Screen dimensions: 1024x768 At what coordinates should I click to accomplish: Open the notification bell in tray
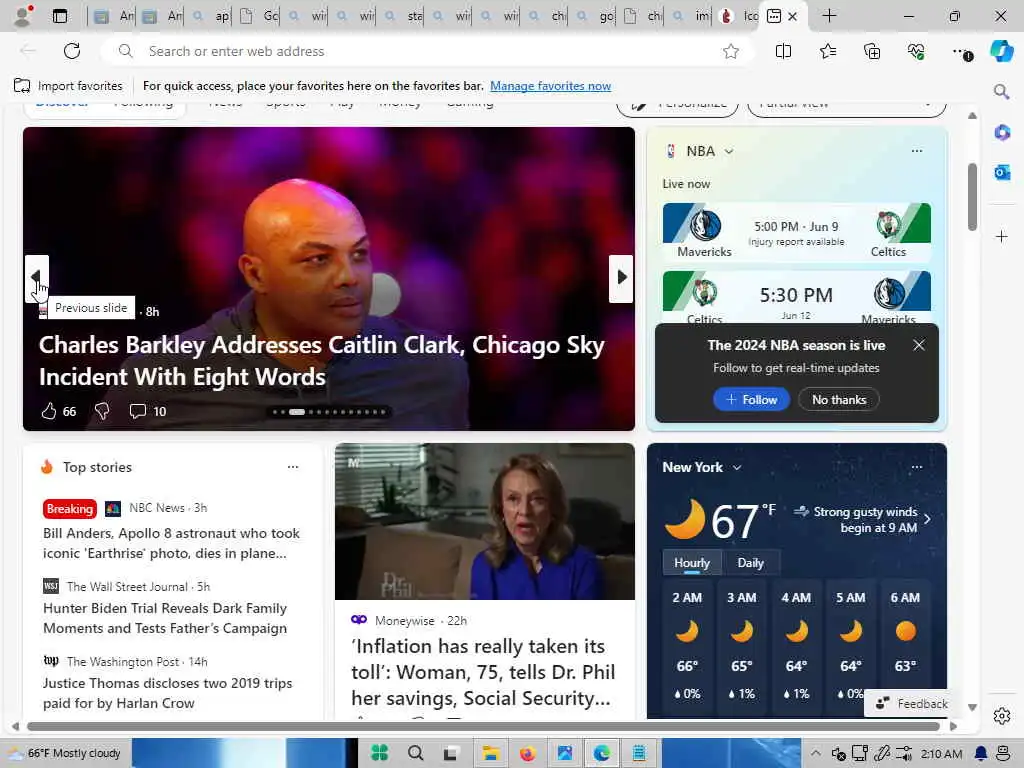pyautogui.click(x=980, y=753)
